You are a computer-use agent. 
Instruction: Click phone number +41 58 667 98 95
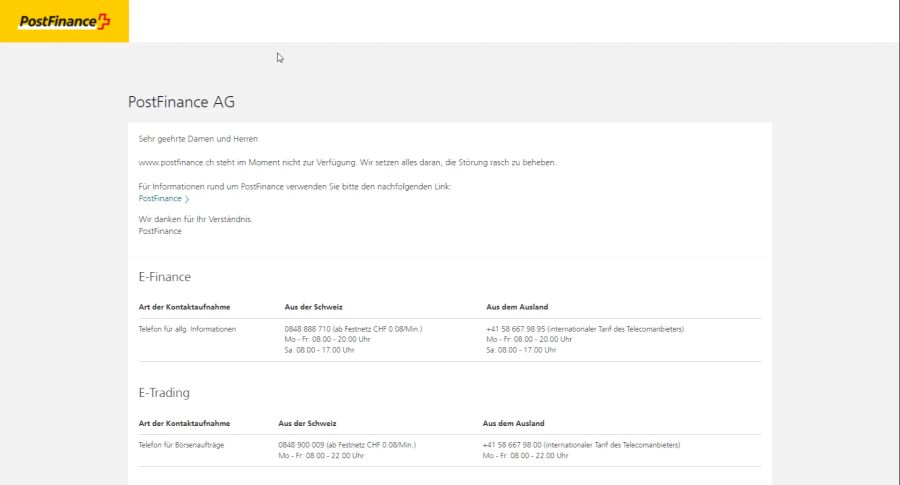(x=515, y=329)
